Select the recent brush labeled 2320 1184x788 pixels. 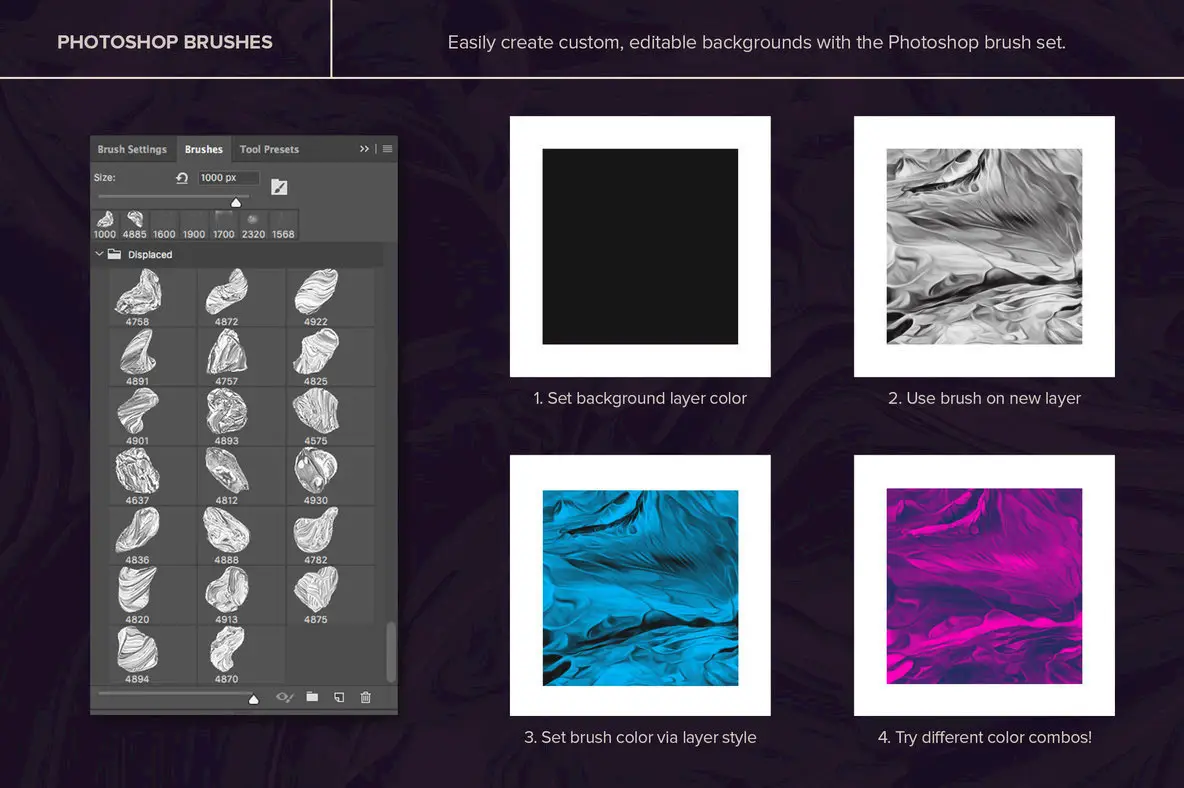tap(253, 224)
